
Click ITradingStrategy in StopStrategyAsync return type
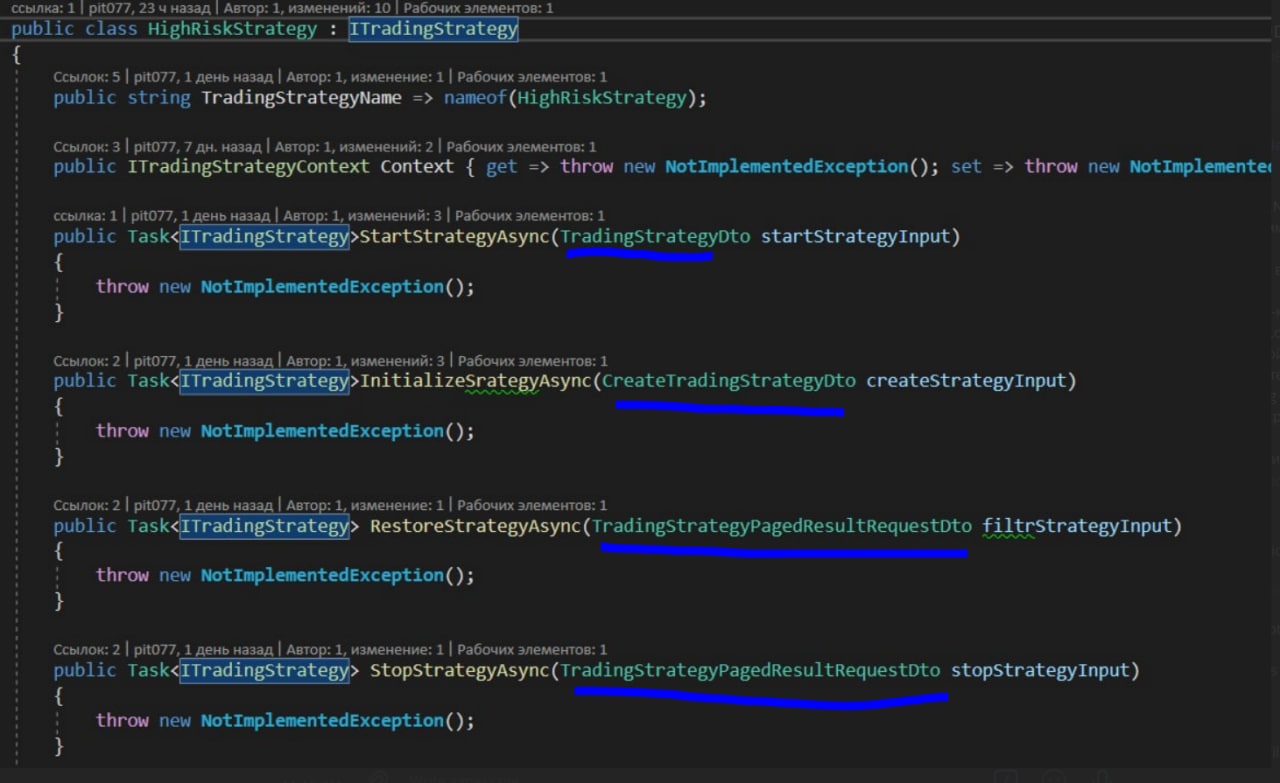264,670
